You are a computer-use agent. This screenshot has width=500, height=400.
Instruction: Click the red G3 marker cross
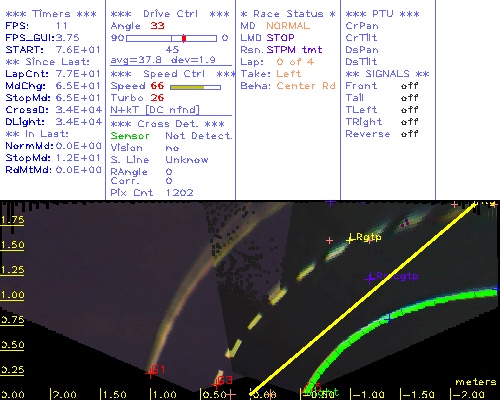coord(216,385)
